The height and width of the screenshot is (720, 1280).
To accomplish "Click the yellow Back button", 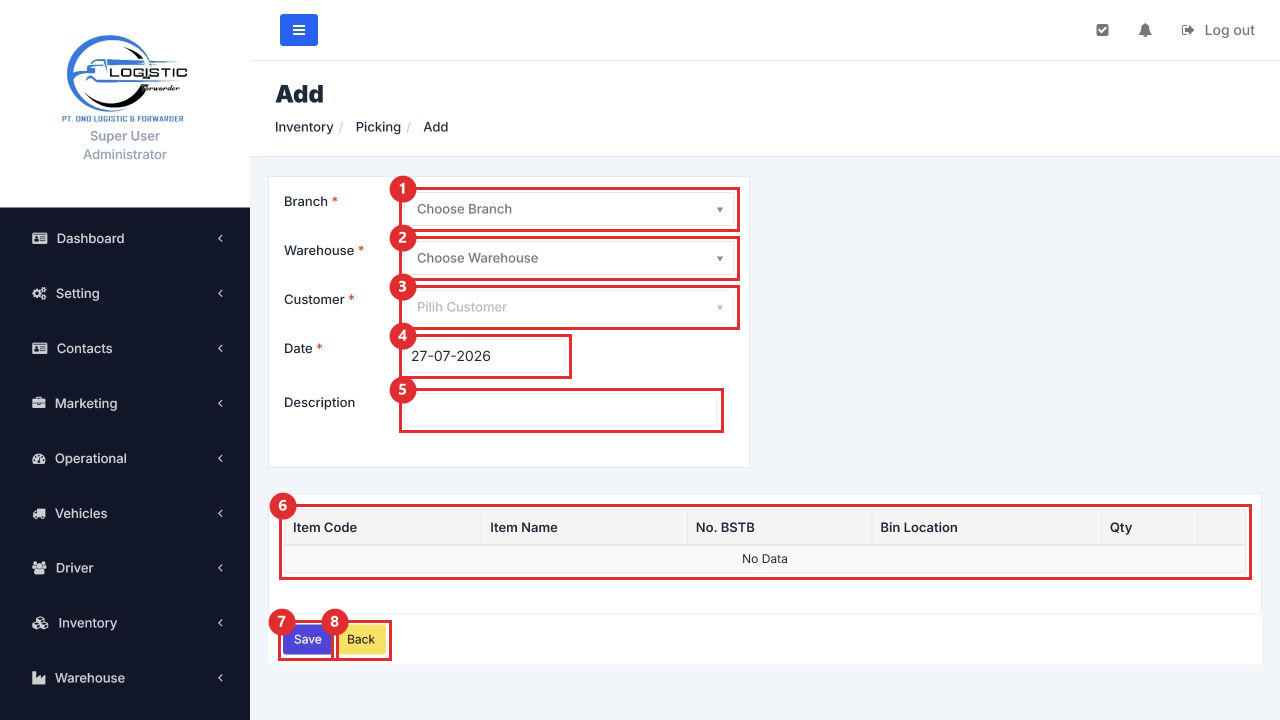I will click(361, 640).
